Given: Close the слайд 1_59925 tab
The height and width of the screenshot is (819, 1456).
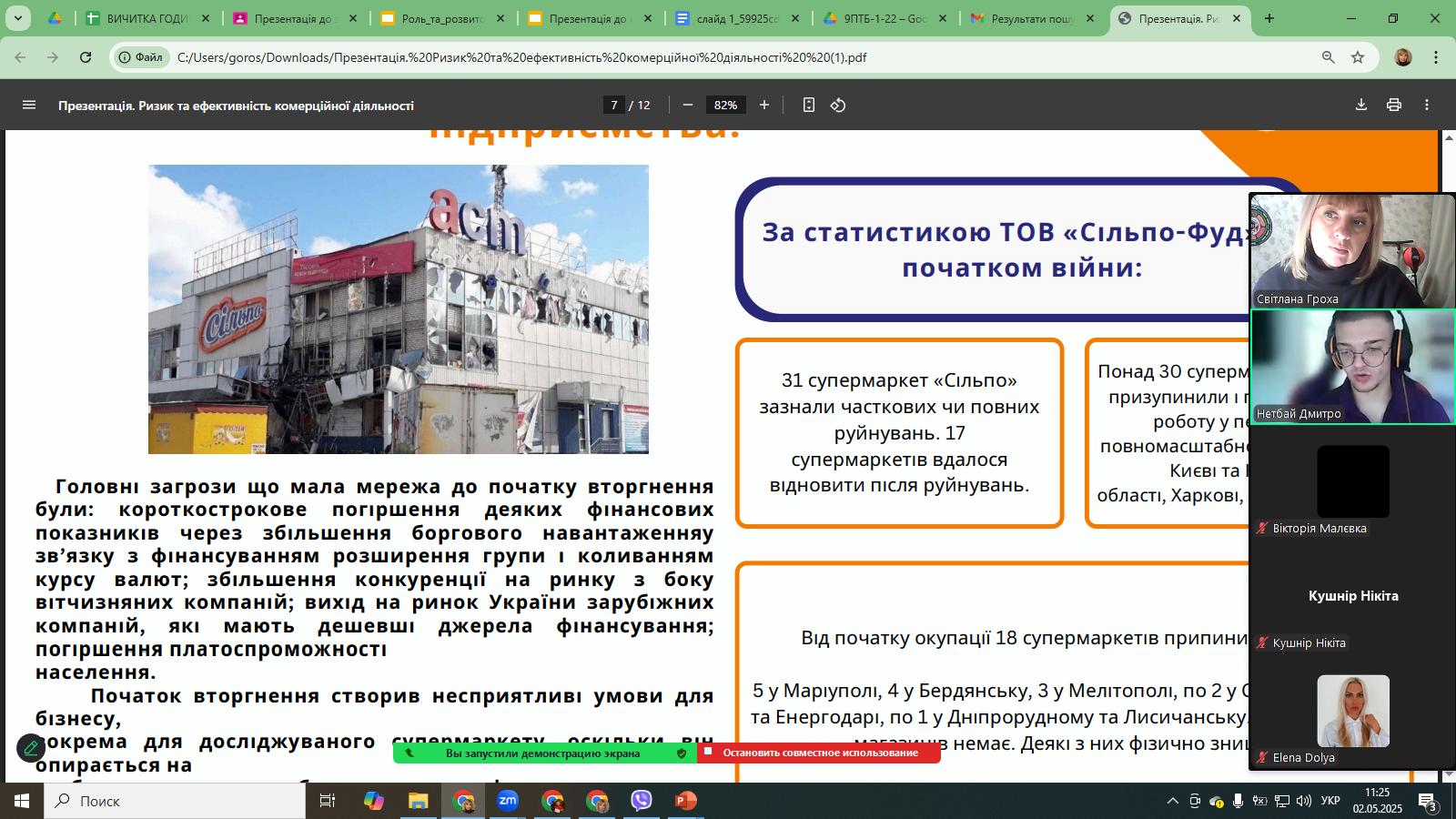Looking at the screenshot, I should tap(795, 18).
